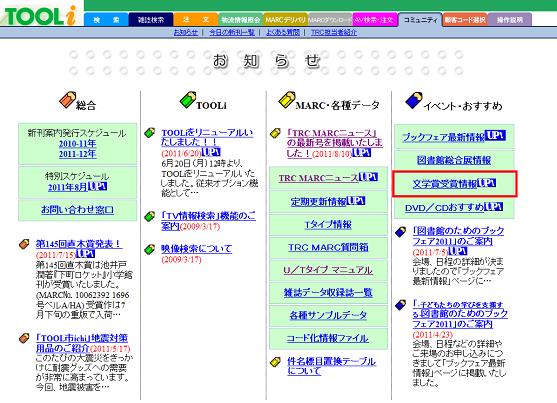Open 図書館のためのブックフェア2011のご案内 link
Image resolution: width=557 pixels, height=403 pixels.
point(458,236)
